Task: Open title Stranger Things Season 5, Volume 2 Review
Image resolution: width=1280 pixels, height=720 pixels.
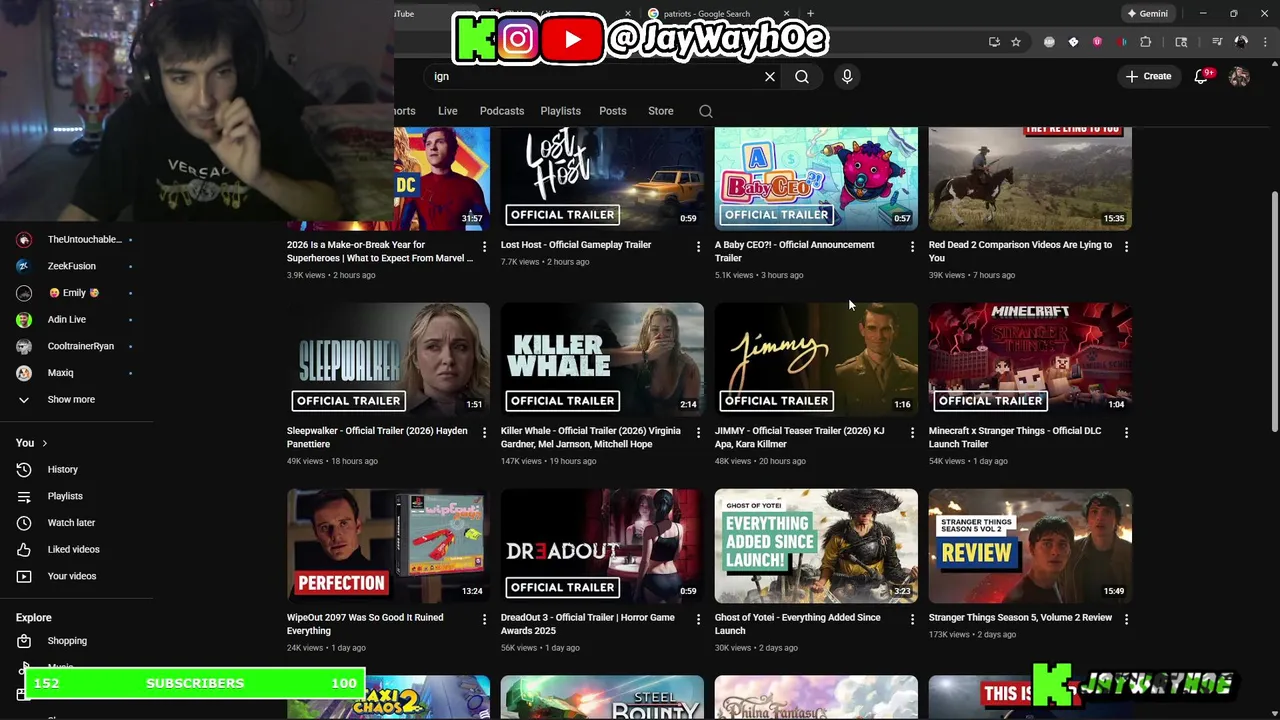Action: [x=1020, y=618]
